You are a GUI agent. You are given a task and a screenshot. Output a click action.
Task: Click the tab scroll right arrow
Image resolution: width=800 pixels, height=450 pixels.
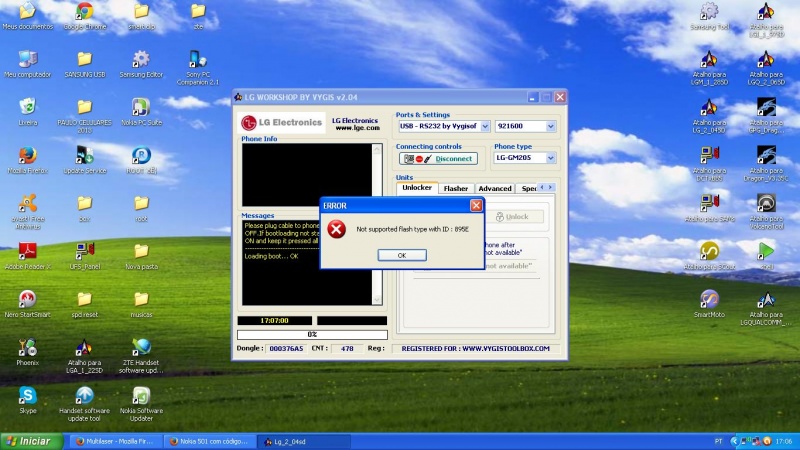(x=551, y=188)
